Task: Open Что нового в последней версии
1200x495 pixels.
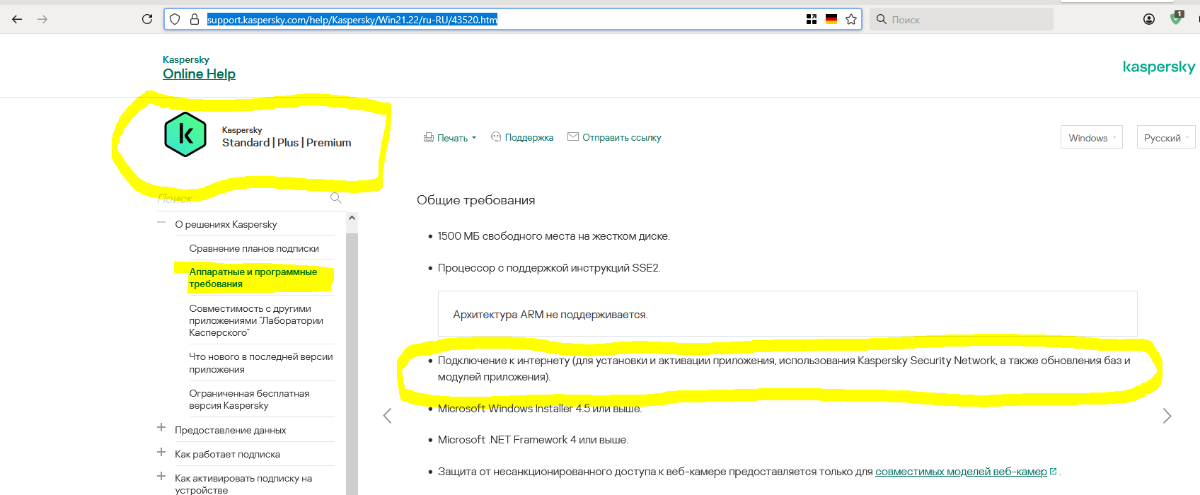Action: tap(261, 363)
